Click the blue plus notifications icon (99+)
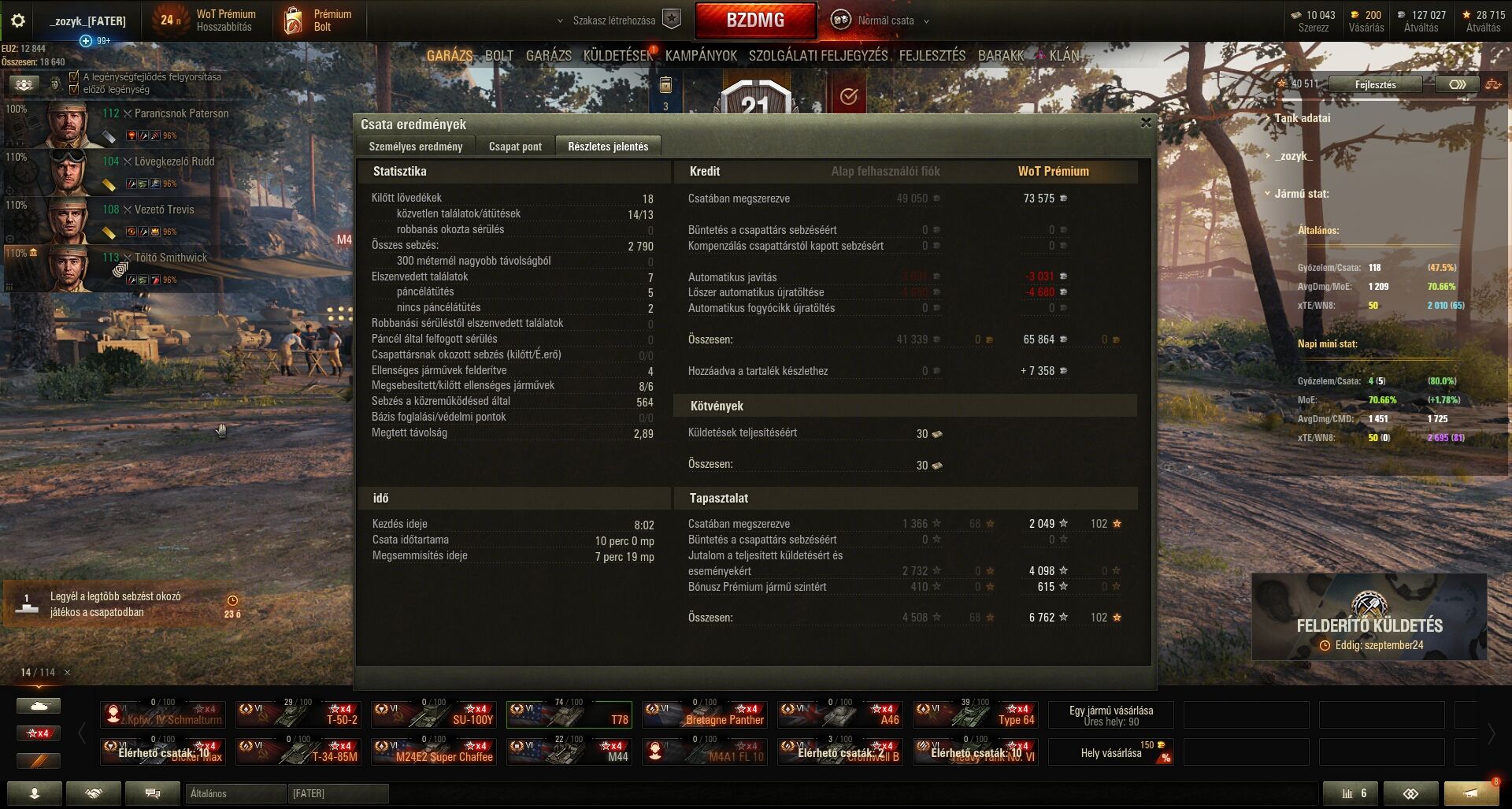This screenshot has height=809, width=1512. (86, 40)
